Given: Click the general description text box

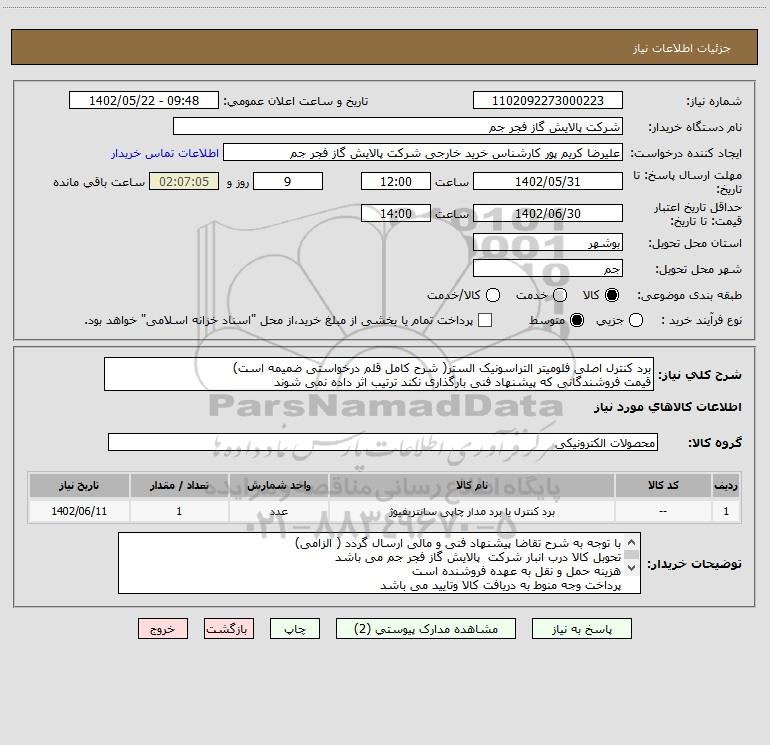Looking at the screenshot, I should [379, 374].
